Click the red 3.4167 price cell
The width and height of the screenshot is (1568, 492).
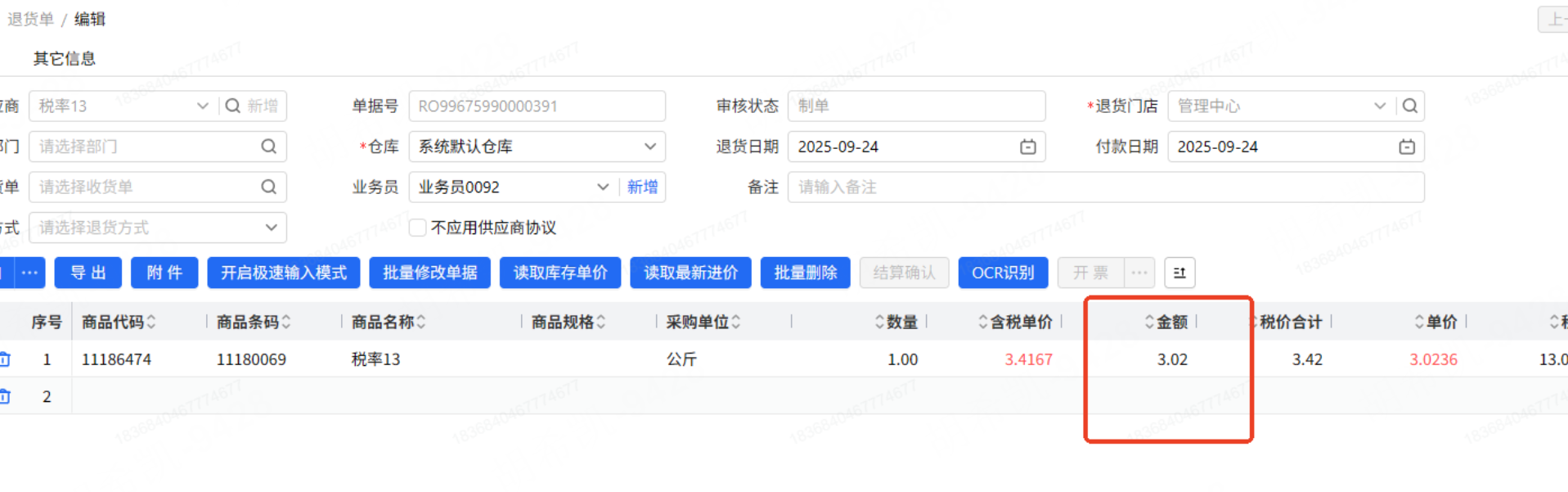[x=1028, y=359]
